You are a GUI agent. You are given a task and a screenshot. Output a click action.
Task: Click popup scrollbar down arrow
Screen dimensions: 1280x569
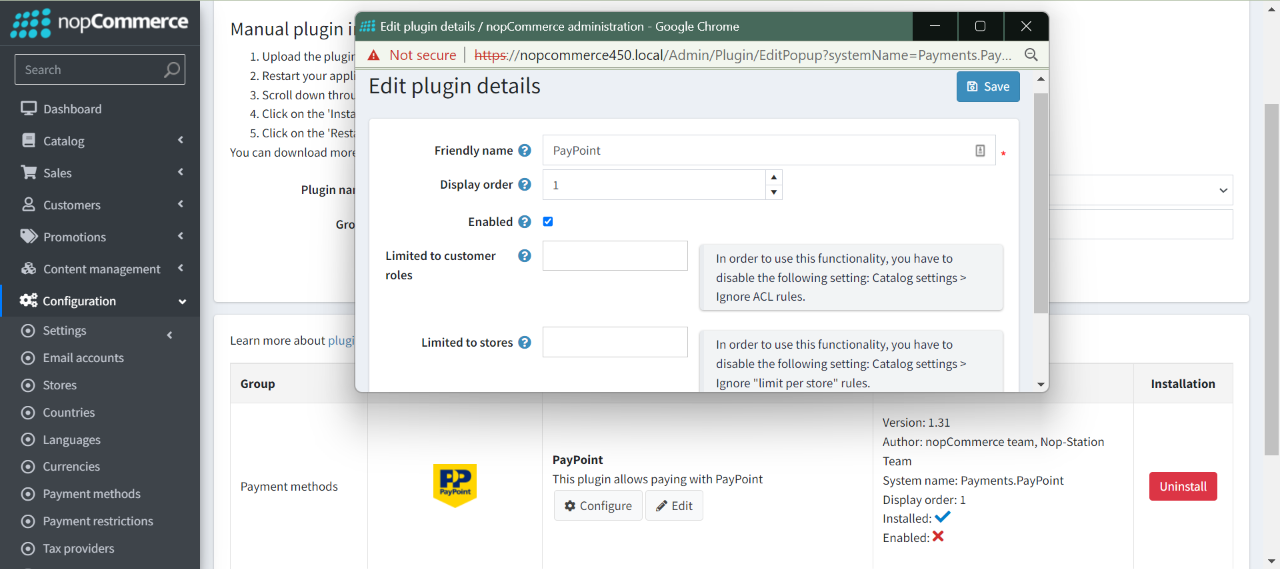[x=1041, y=384]
